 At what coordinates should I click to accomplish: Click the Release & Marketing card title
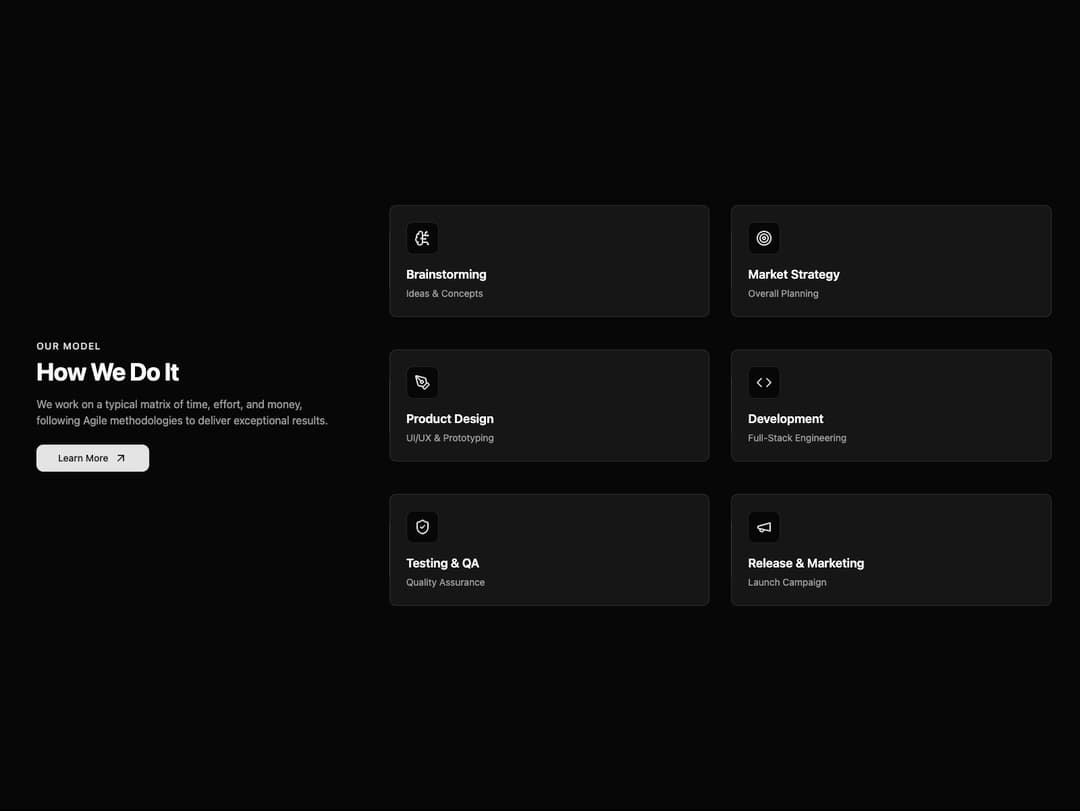tap(806, 563)
